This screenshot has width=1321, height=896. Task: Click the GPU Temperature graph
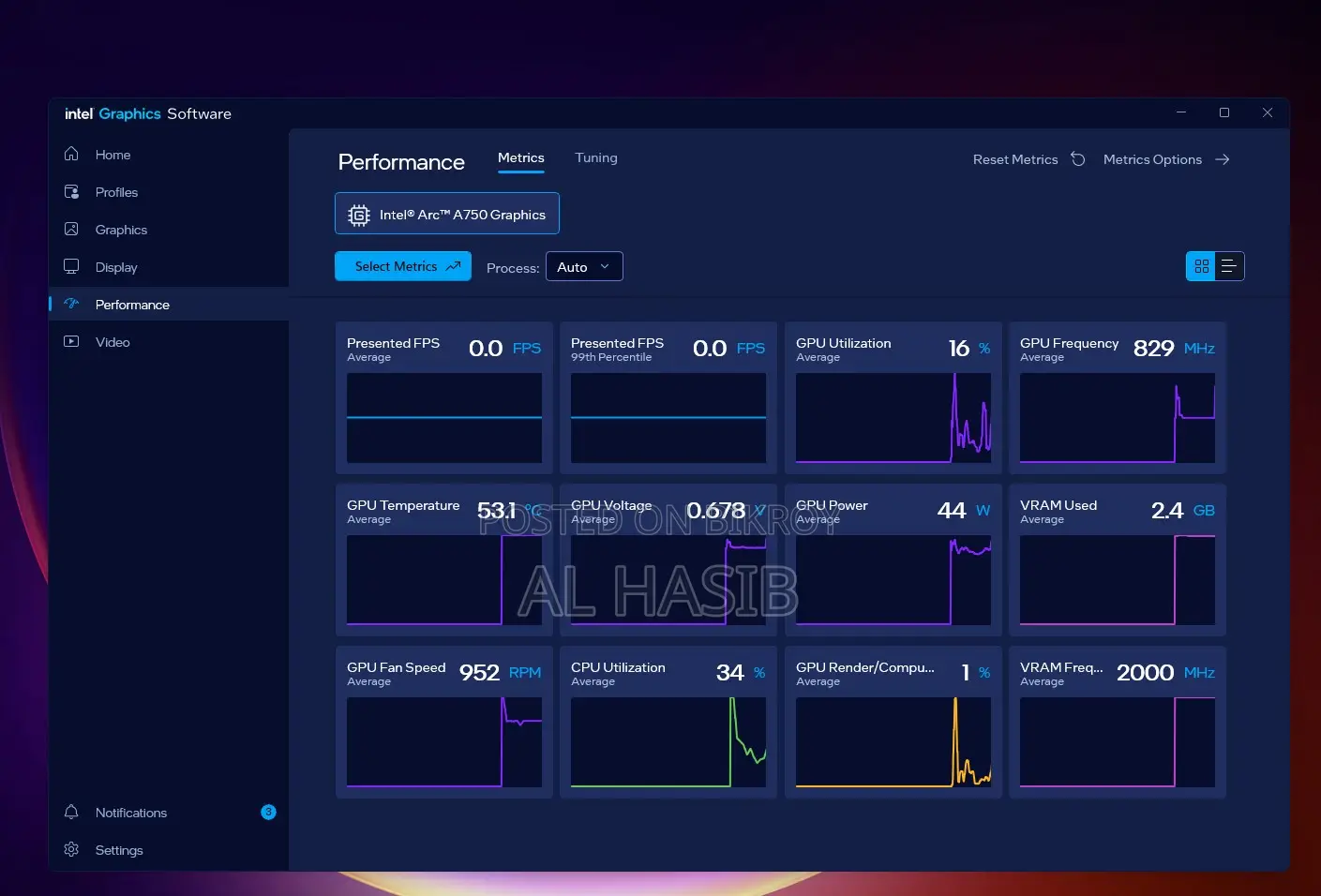[444, 580]
